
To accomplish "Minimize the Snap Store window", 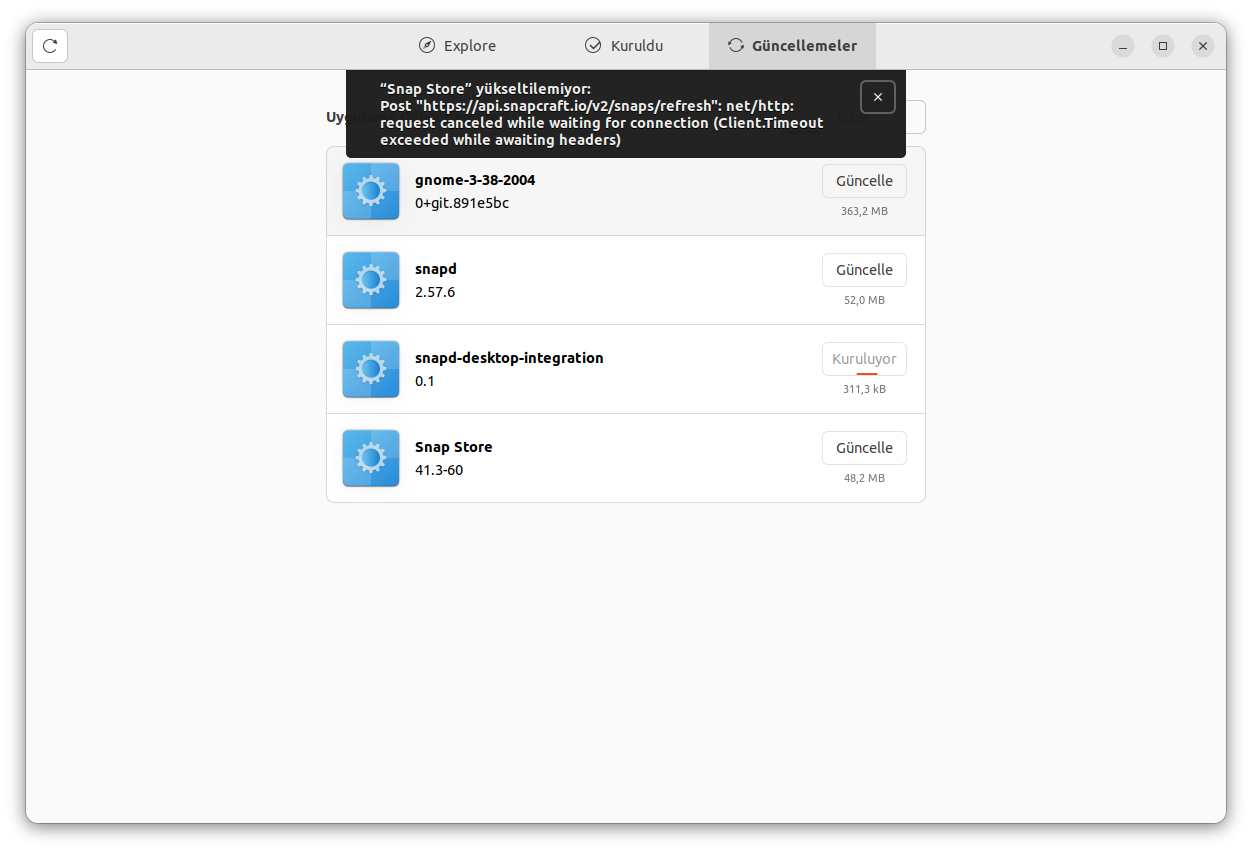I will pos(1123,46).
